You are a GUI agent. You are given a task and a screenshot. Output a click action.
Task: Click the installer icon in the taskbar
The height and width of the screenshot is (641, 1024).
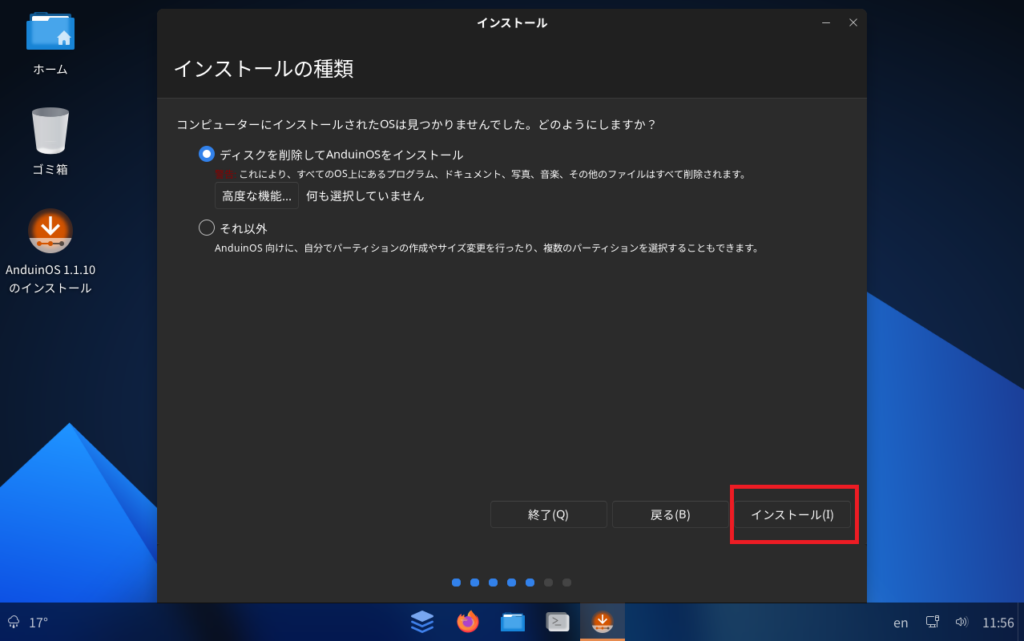pyautogui.click(x=602, y=622)
